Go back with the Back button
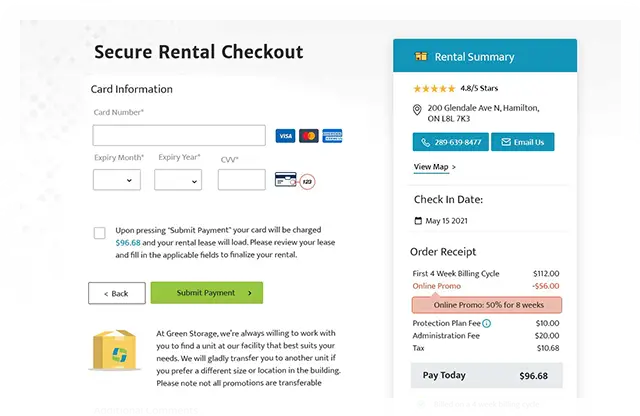Viewport: 640px width, 416px height. pyautogui.click(x=116, y=293)
